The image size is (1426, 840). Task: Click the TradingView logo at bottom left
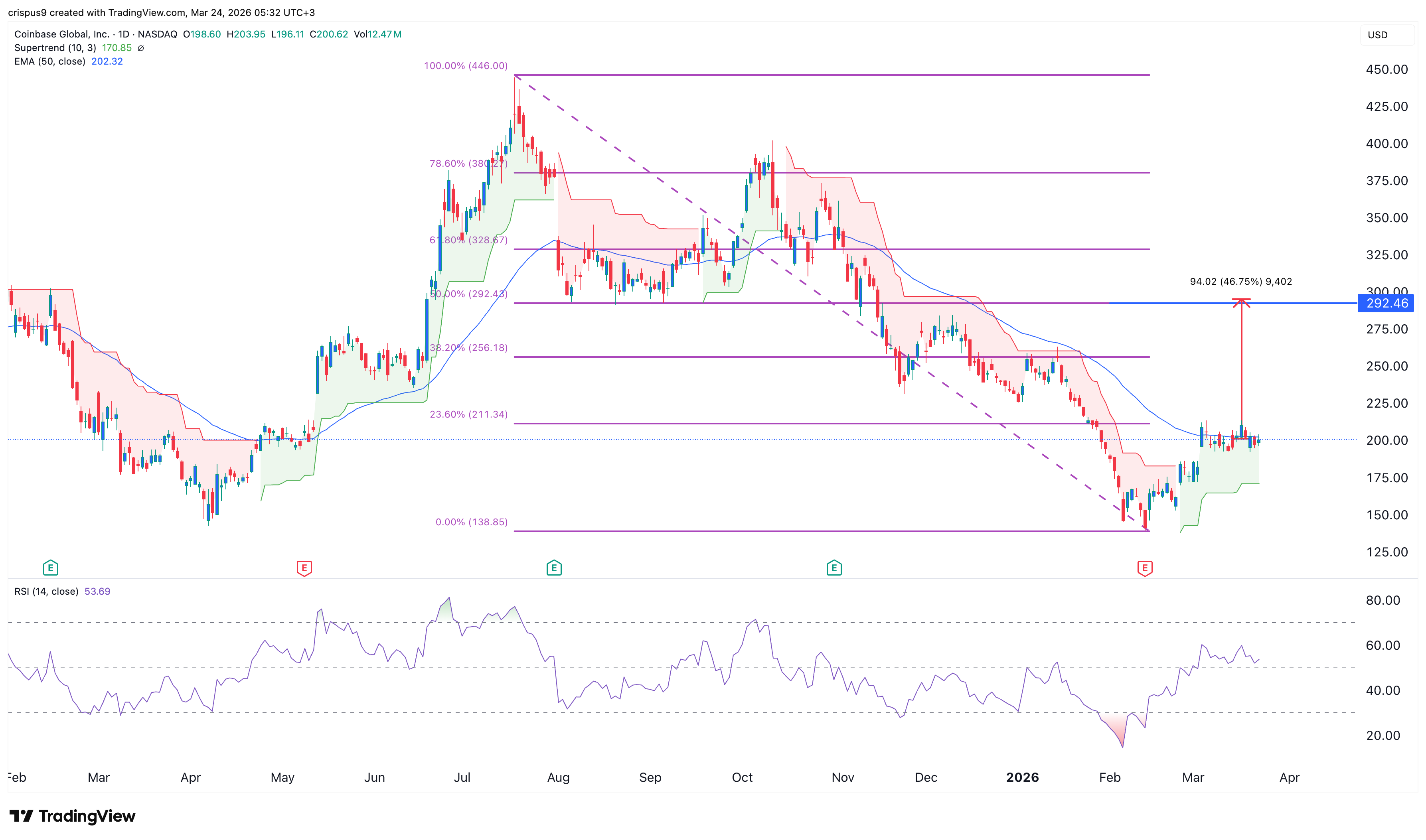click(x=73, y=816)
